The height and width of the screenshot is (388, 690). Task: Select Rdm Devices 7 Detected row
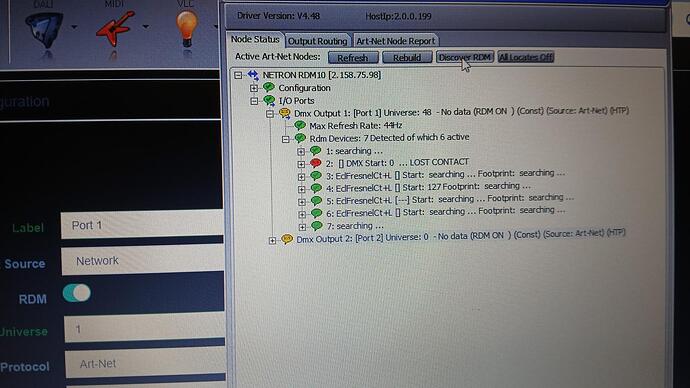(x=389, y=138)
